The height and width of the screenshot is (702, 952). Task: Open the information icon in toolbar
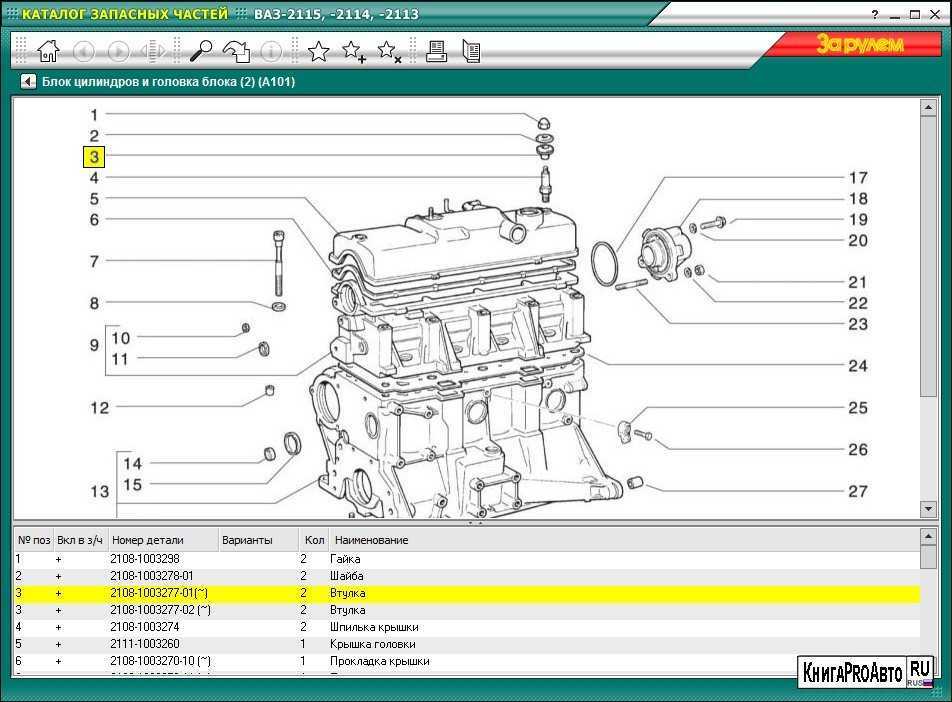(x=271, y=51)
